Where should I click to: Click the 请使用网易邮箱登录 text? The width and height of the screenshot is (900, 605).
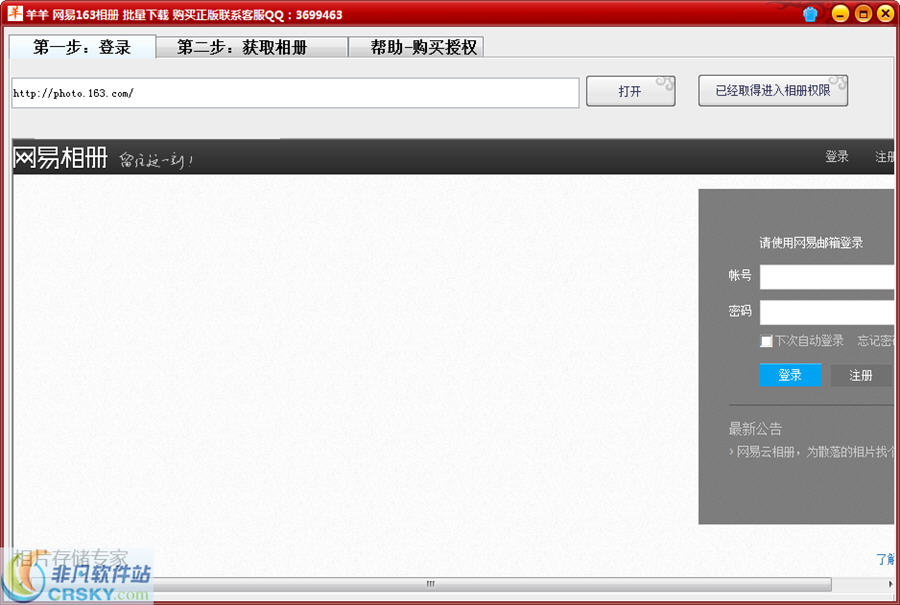point(811,243)
